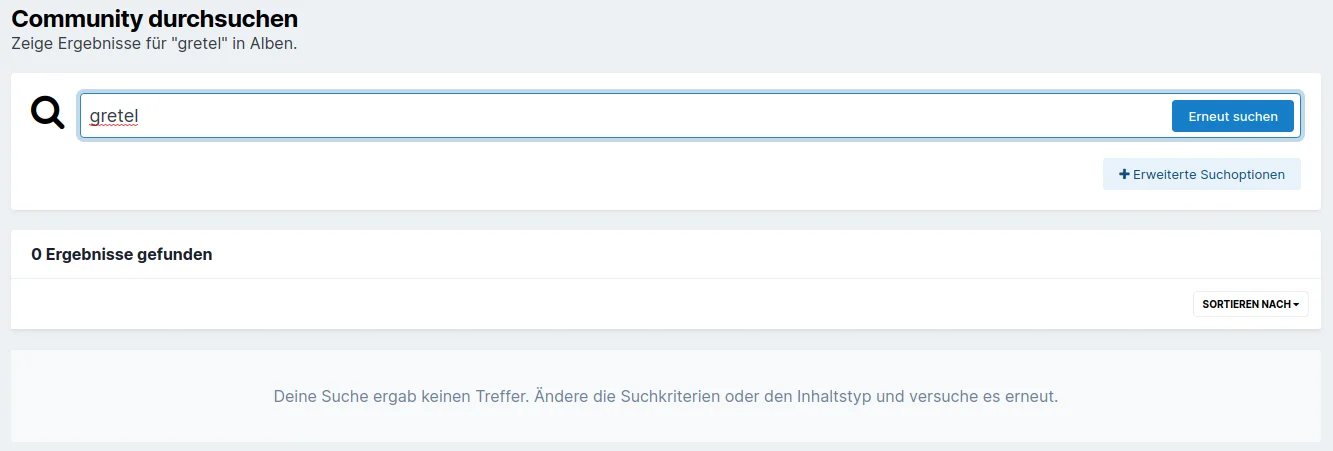Click the "0 Ergebnisse gefunden" header
Image resolution: width=1333 pixels, height=451 pixels.
(122, 254)
